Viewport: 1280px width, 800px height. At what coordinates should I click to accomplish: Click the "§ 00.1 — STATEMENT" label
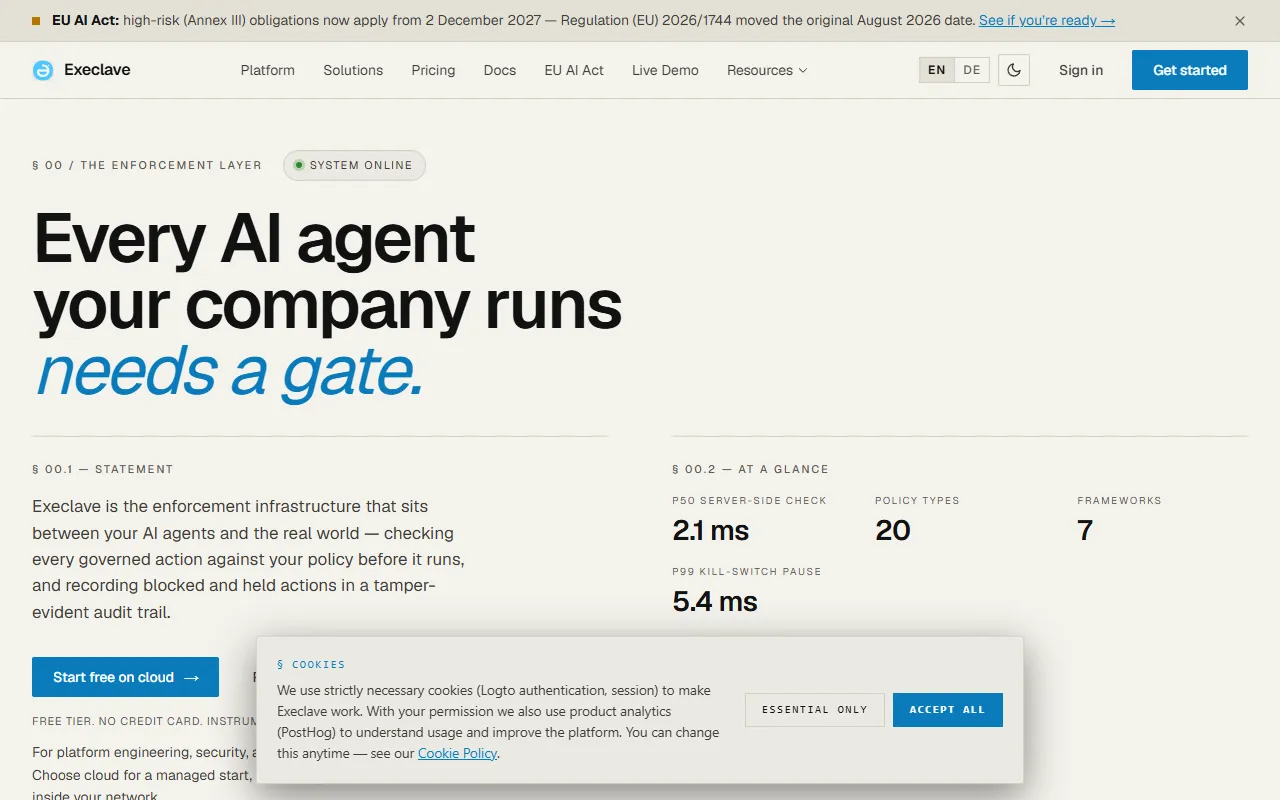(103, 469)
